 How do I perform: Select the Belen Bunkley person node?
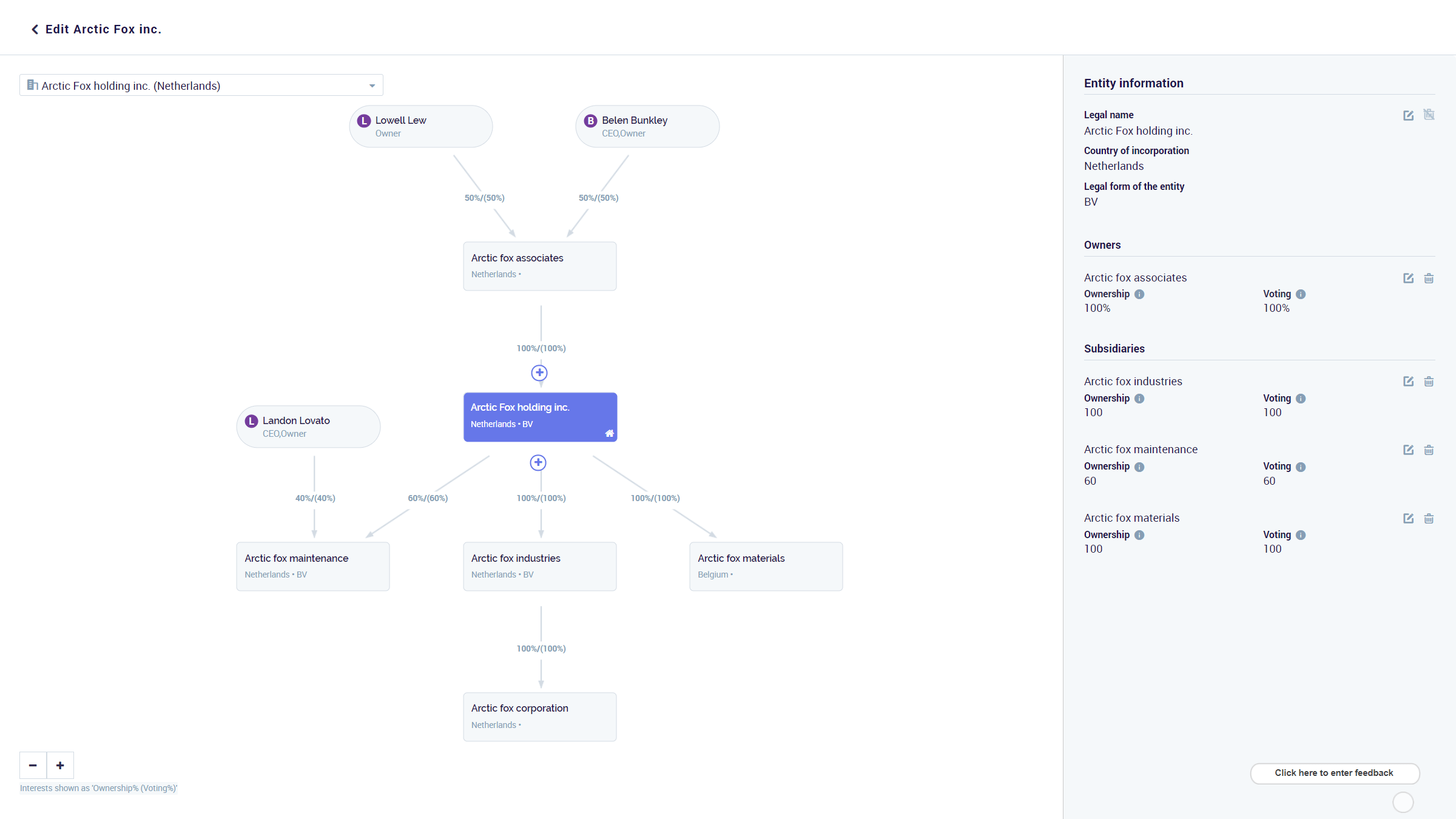click(647, 126)
